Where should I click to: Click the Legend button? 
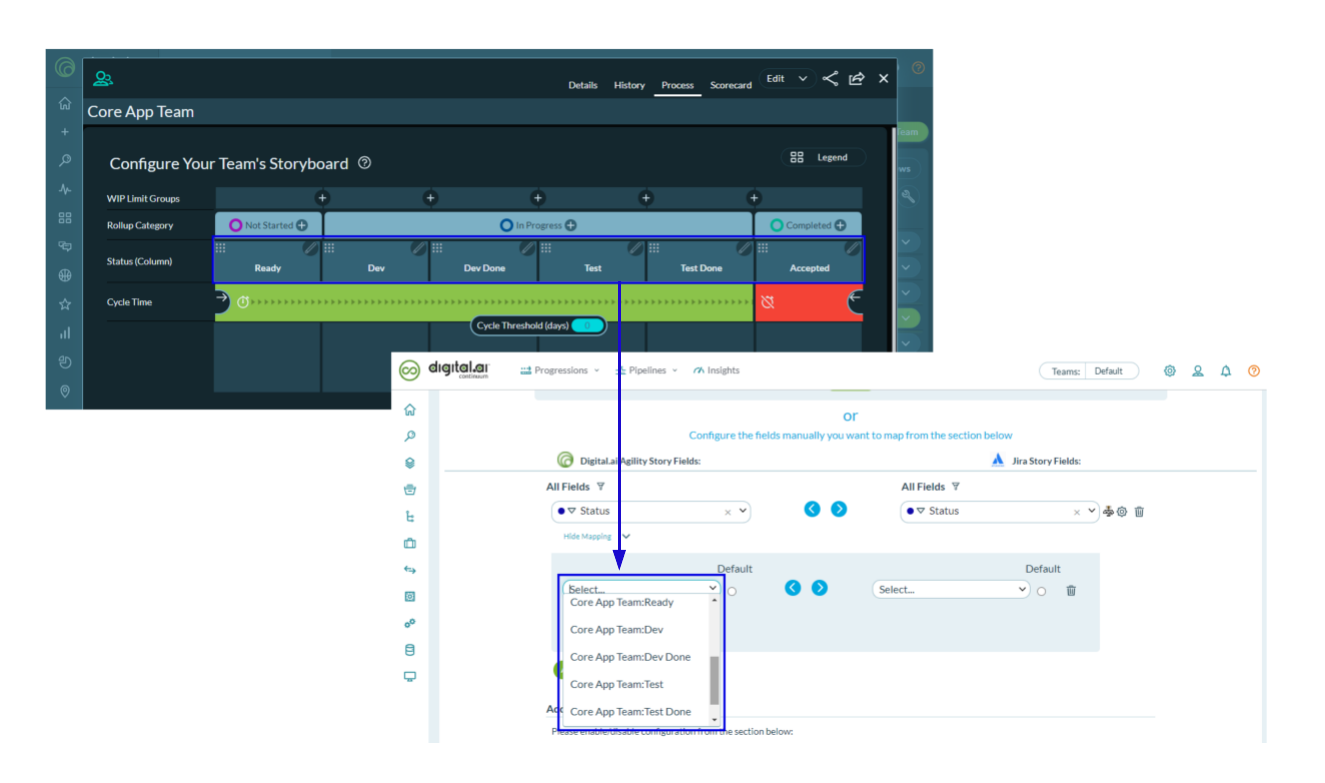coord(823,157)
